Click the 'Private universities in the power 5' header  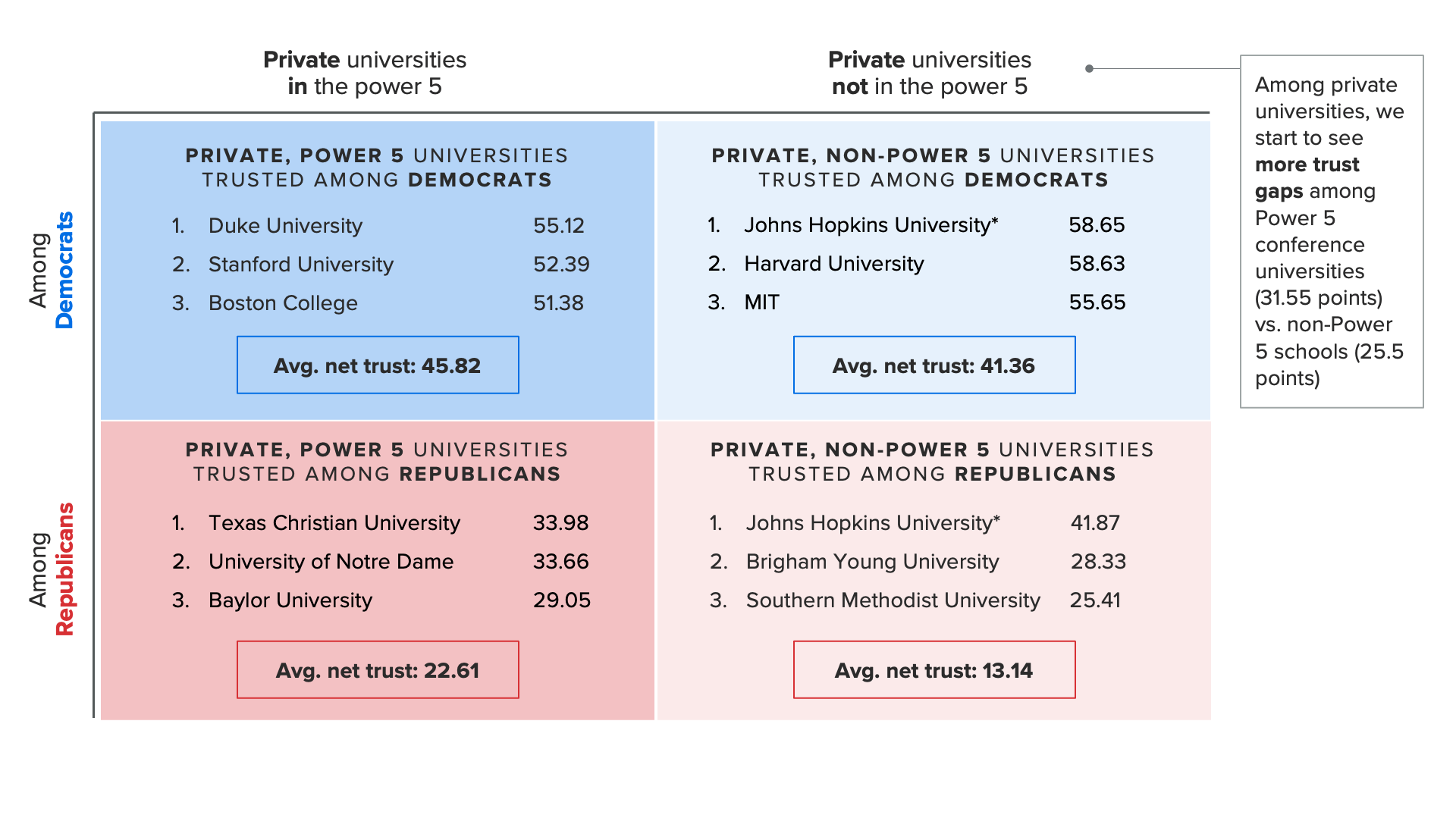tap(365, 73)
